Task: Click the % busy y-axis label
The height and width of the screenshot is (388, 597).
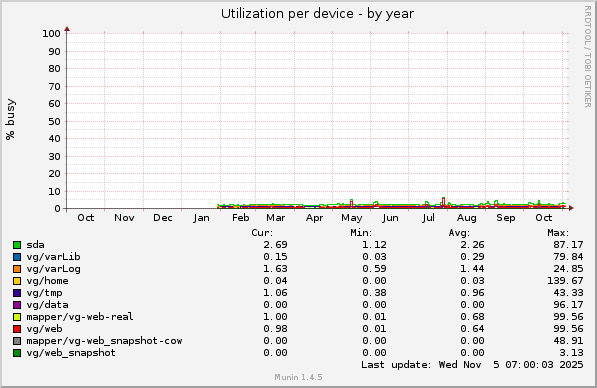Action: coord(11,119)
